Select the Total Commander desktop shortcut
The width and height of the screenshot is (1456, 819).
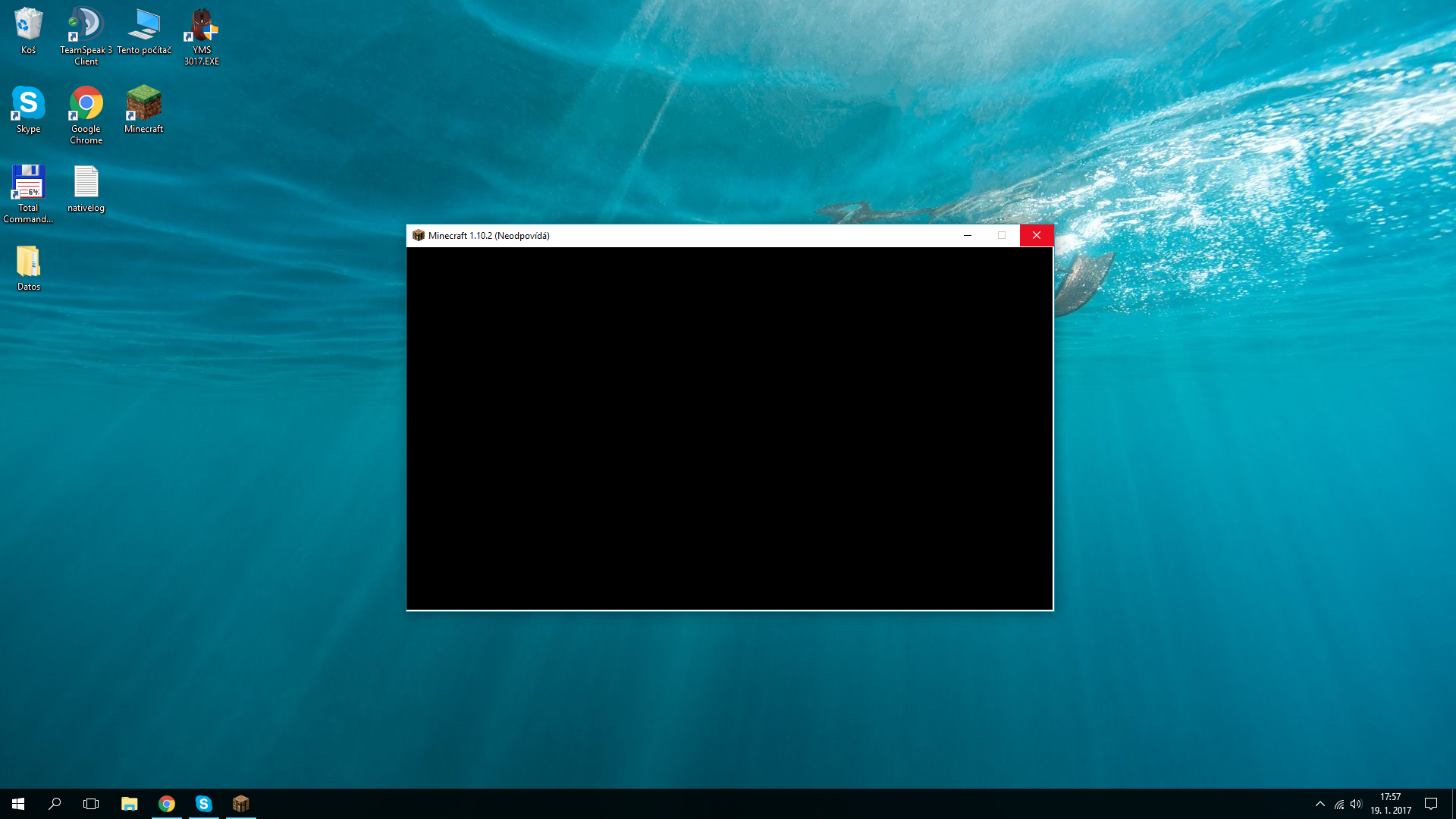(28, 194)
